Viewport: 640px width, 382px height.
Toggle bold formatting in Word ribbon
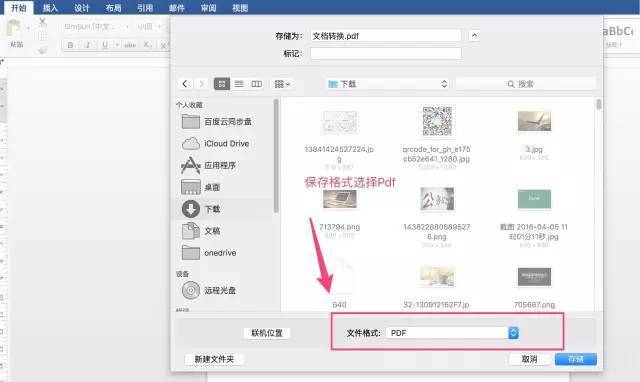tap(70, 45)
